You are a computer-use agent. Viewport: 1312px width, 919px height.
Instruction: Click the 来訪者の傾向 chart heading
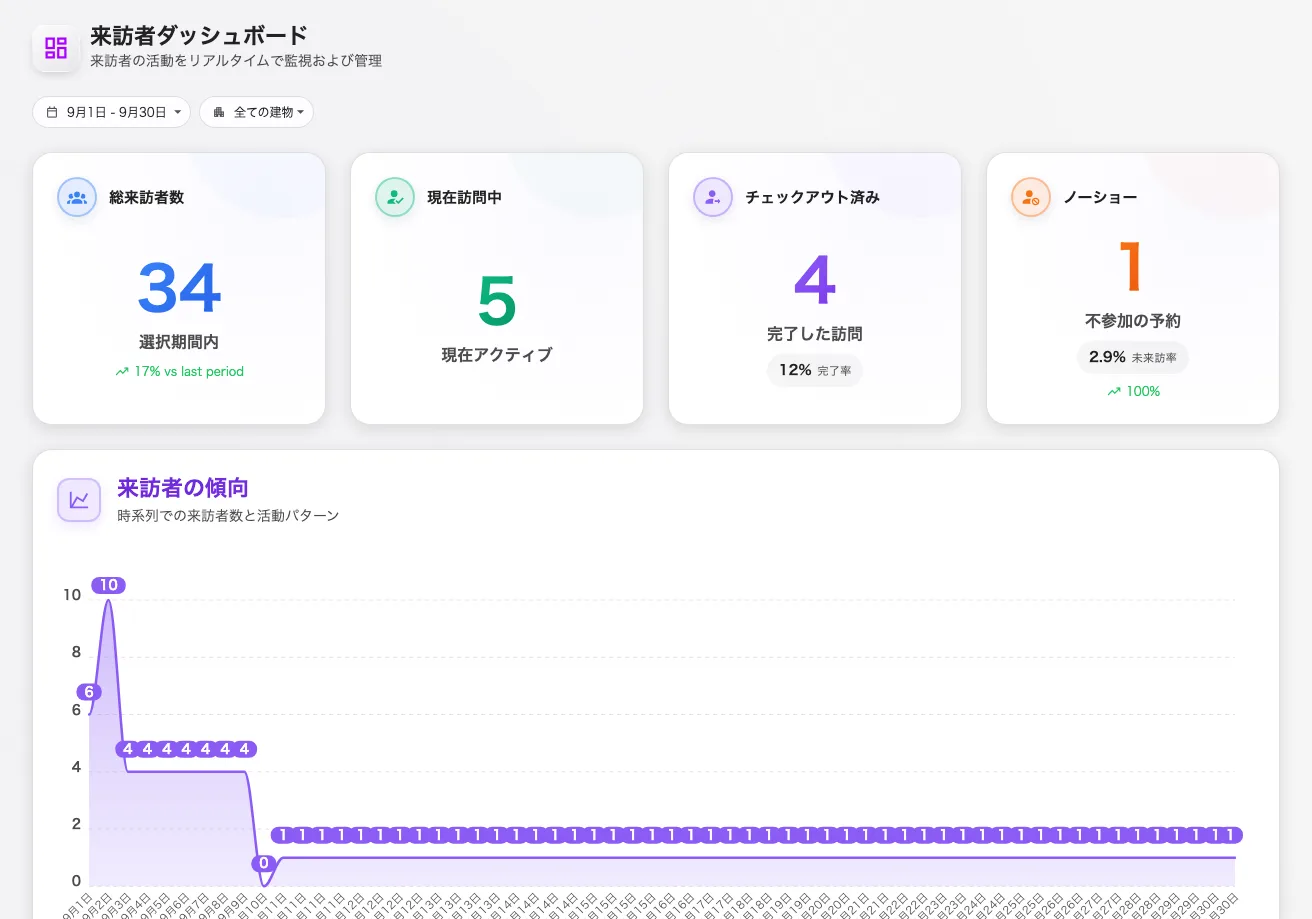[183, 488]
